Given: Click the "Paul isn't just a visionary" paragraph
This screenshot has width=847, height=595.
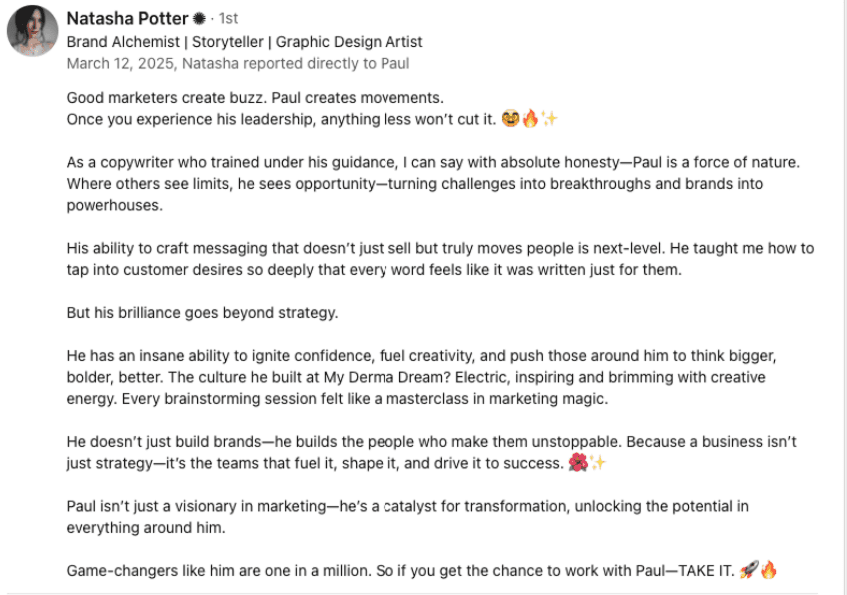Looking at the screenshot, I should (407, 516).
